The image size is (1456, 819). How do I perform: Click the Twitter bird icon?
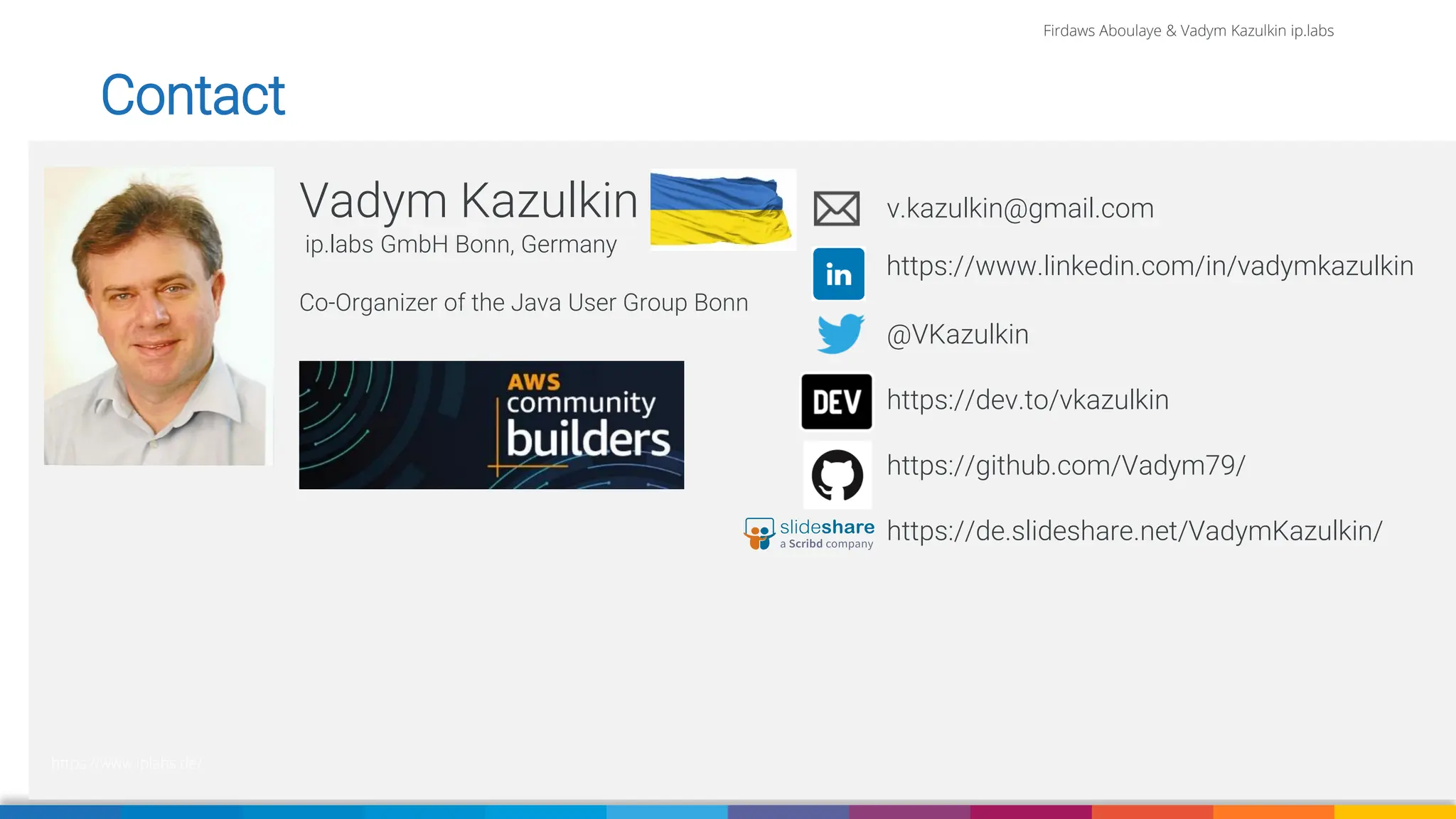[840, 333]
